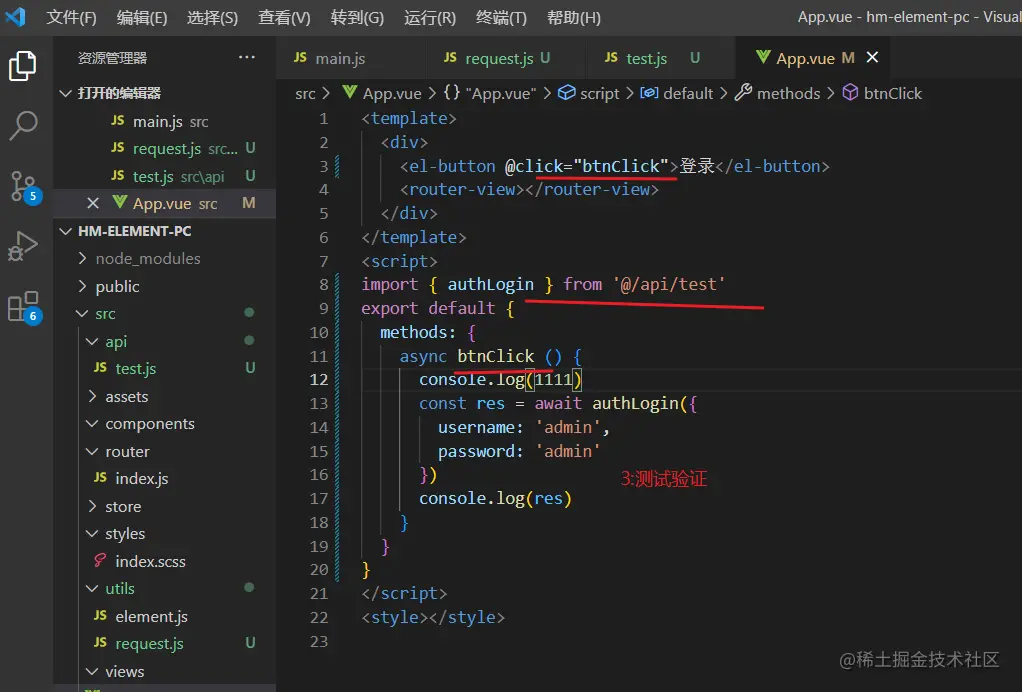The height and width of the screenshot is (692, 1022).
Task: Open index.js under router folder
Action: (164, 478)
